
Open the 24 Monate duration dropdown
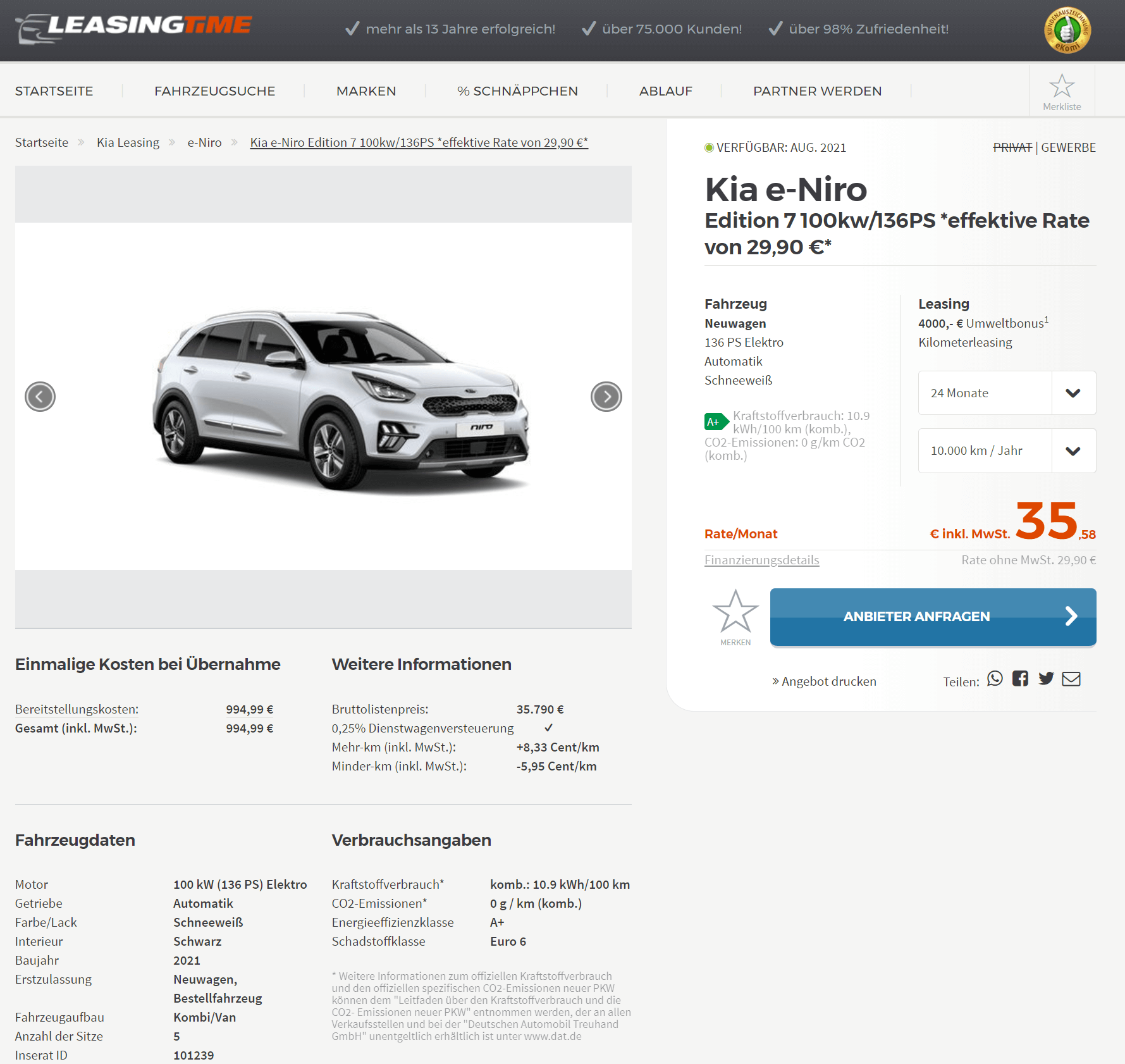point(1007,393)
